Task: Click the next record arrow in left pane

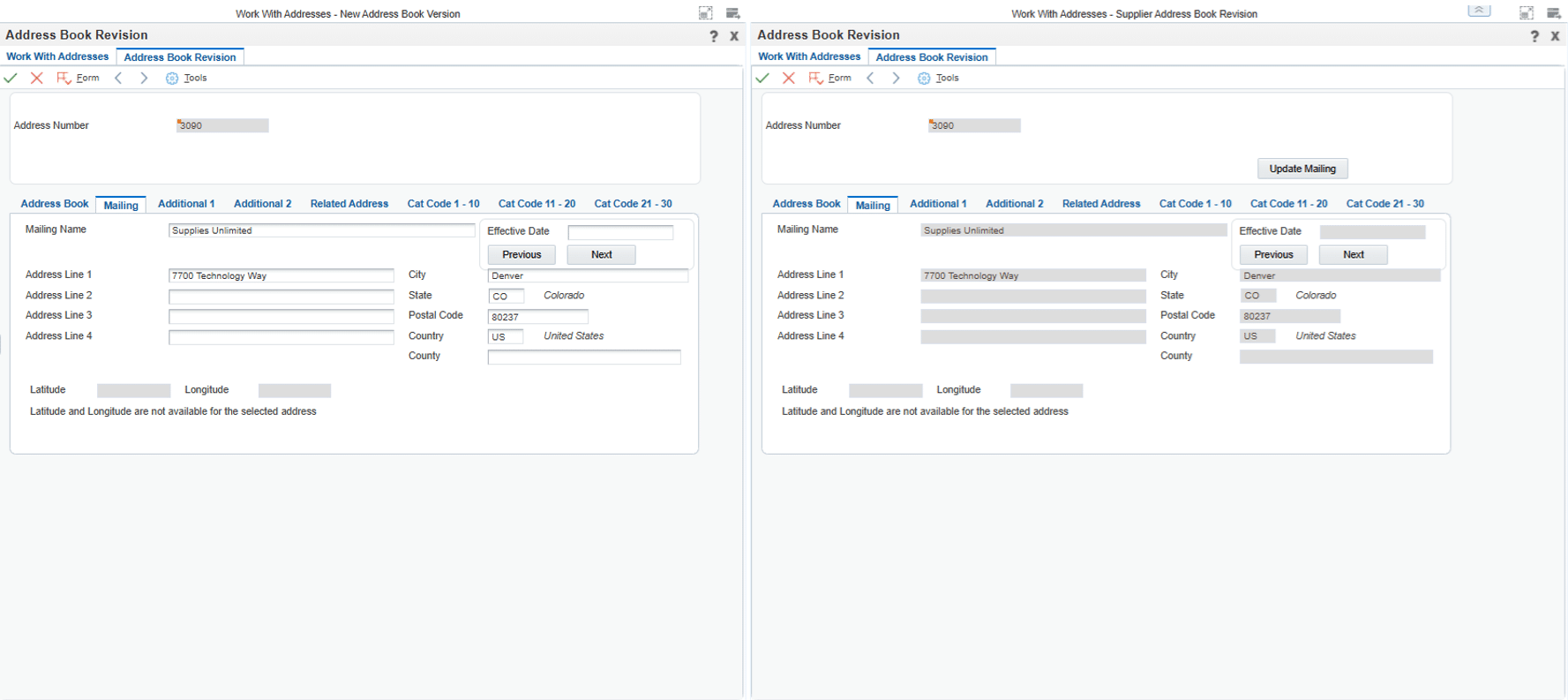Action: click(144, 79)
